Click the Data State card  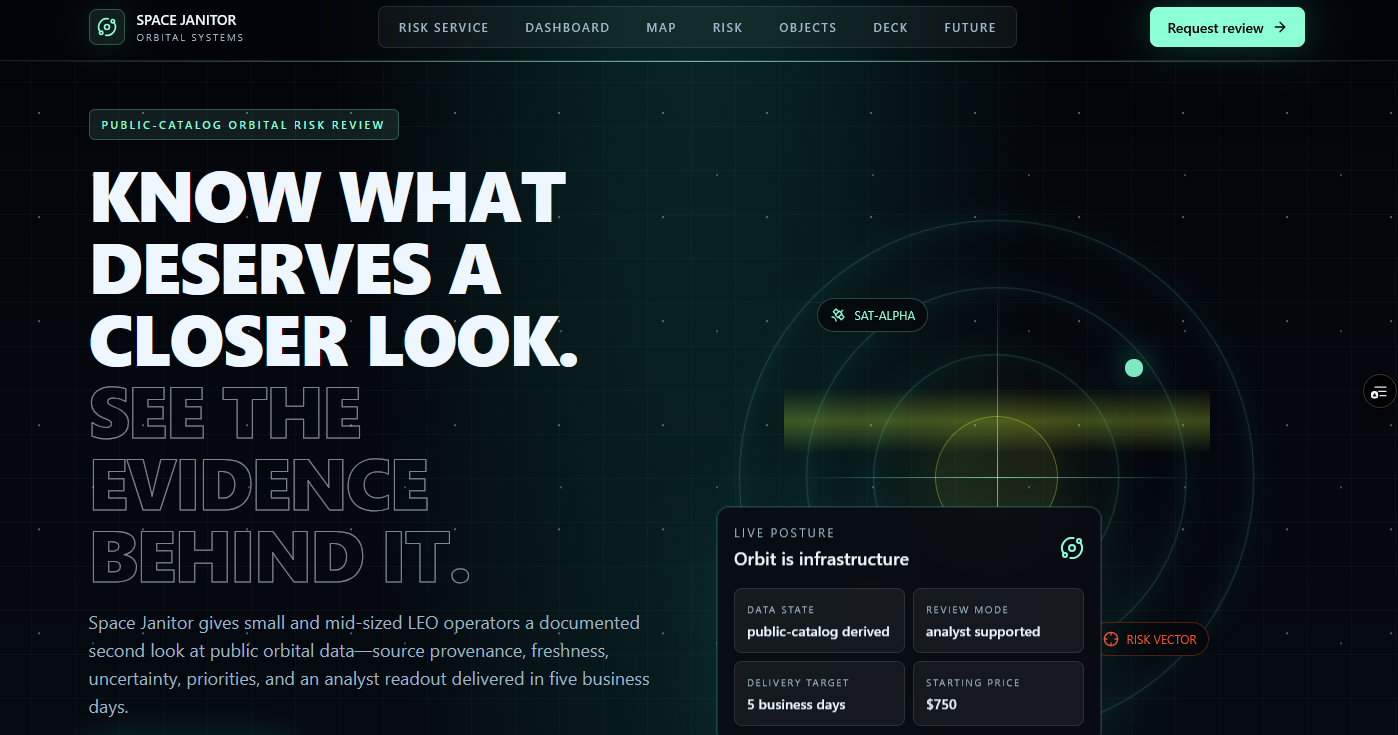coord(819,621)
